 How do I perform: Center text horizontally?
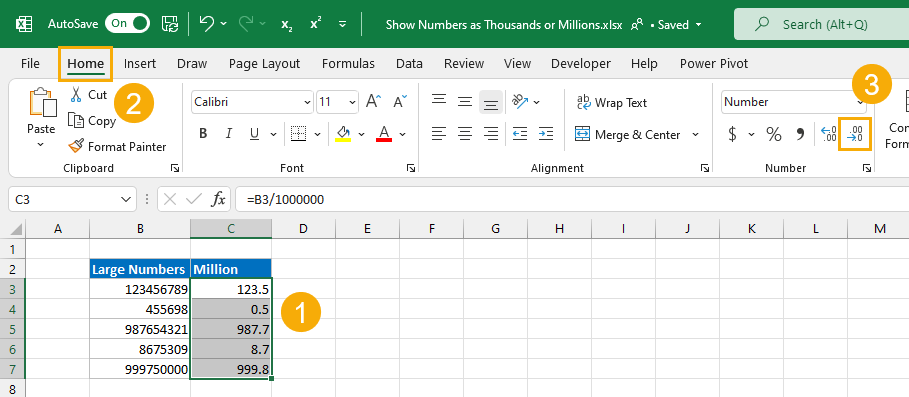(465, 134)
